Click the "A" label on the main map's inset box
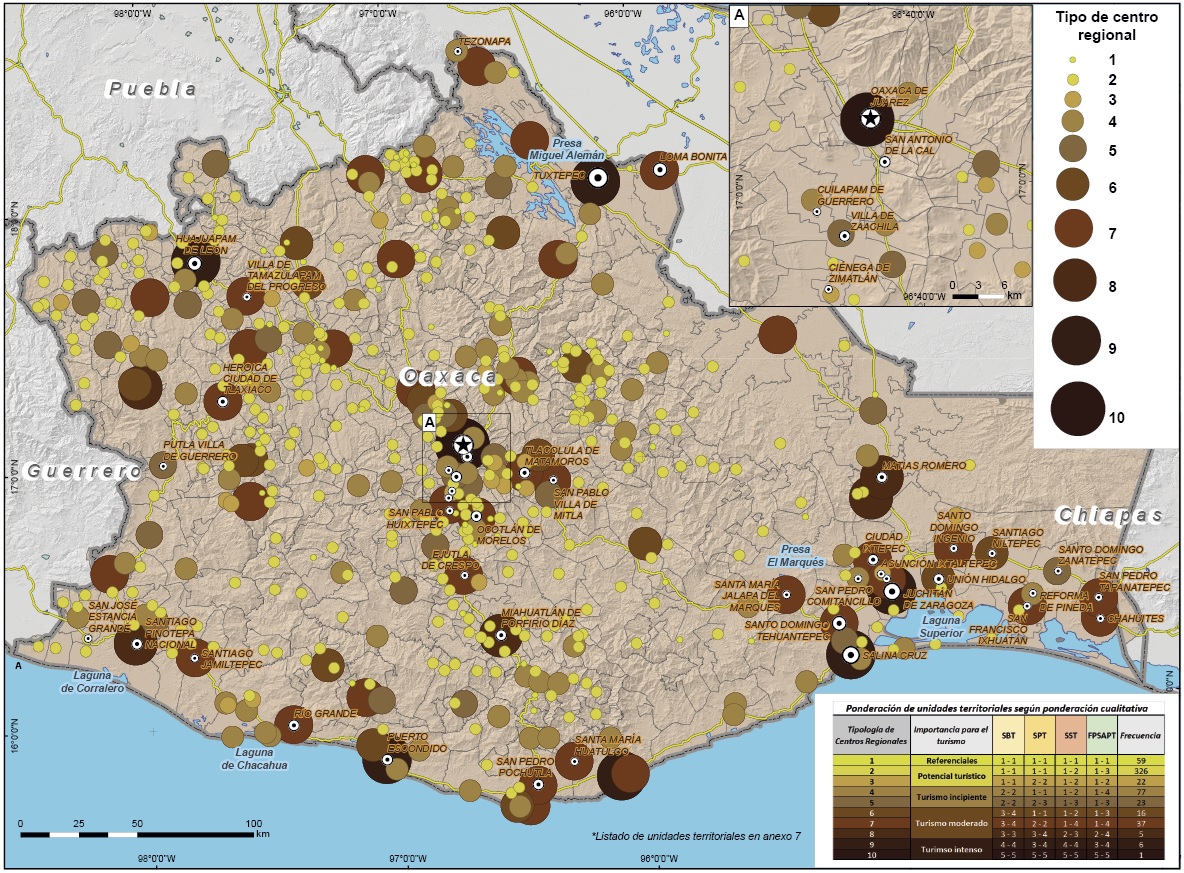The image size is (1184, 873). tap(429, 422)
